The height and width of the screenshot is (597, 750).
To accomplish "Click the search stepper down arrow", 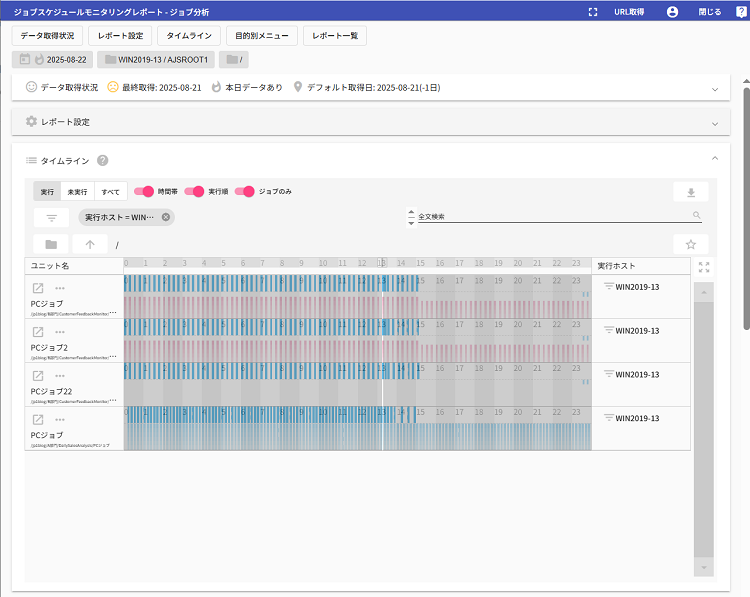I will click(411, 223).
